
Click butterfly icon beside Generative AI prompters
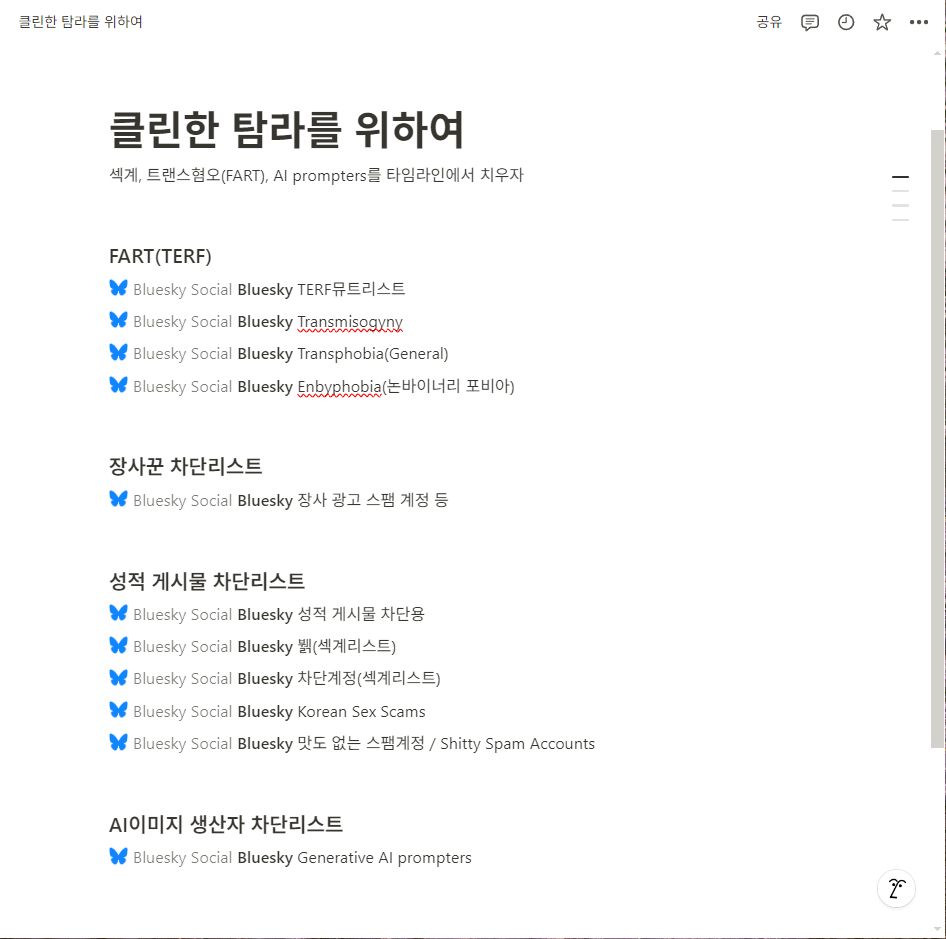(118, 856)
